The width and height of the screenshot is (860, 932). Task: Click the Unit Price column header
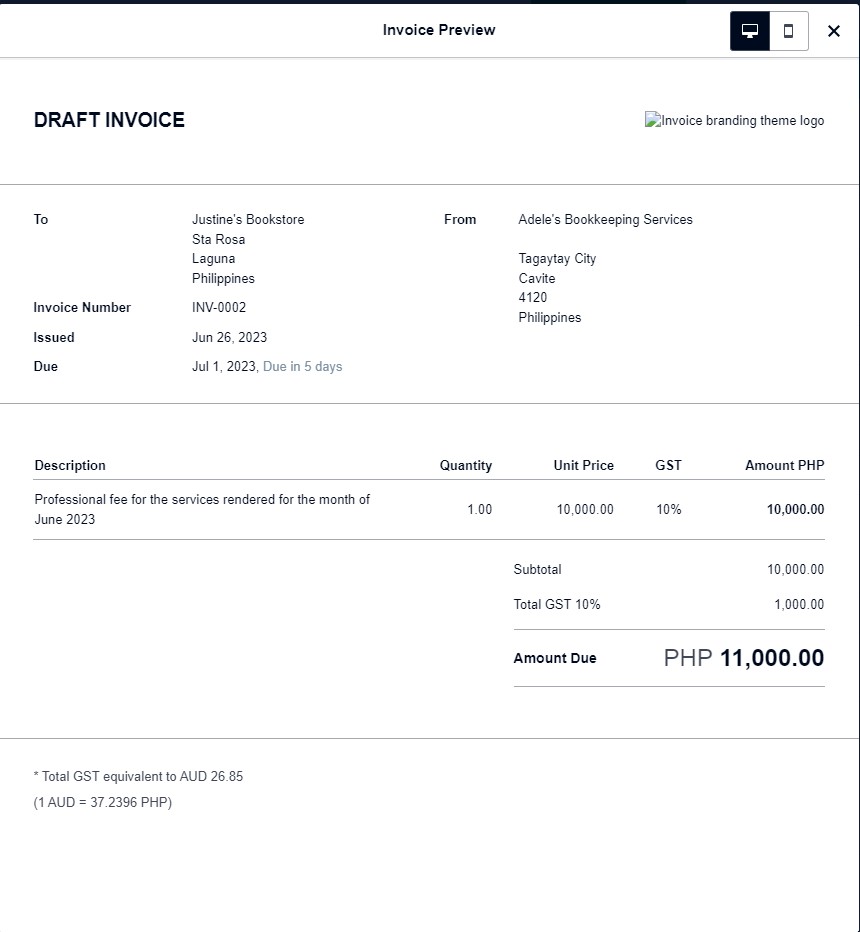pos(583,466)
